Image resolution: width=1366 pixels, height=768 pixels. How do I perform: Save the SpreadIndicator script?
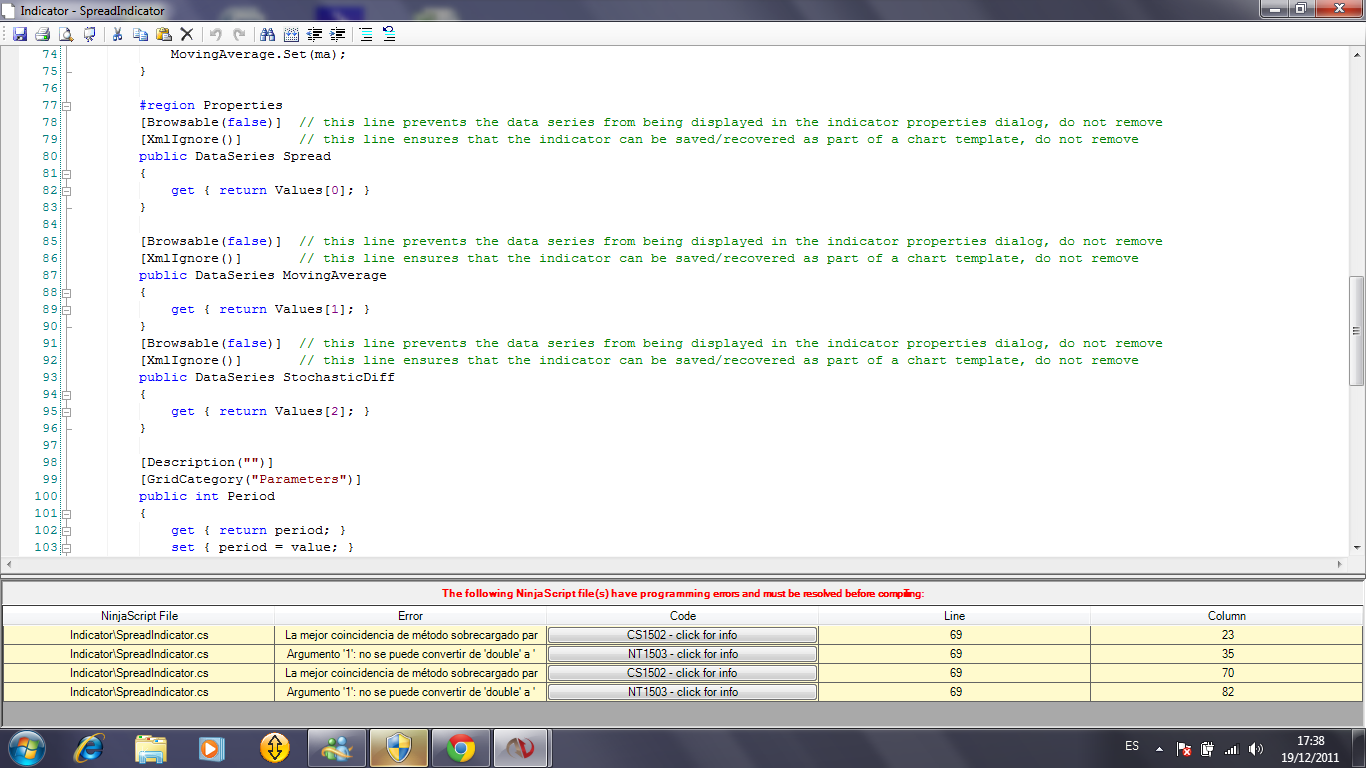pos(20,34)
